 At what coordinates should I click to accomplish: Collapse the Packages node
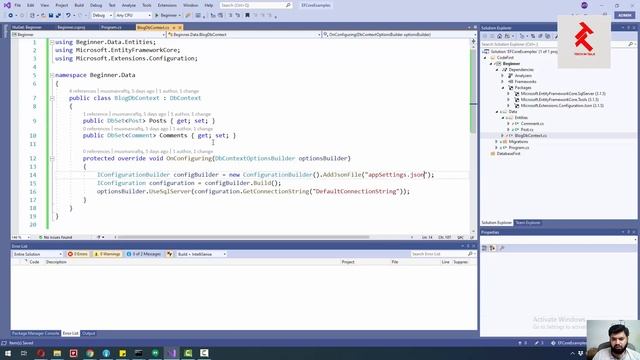(x=503, y=88)
